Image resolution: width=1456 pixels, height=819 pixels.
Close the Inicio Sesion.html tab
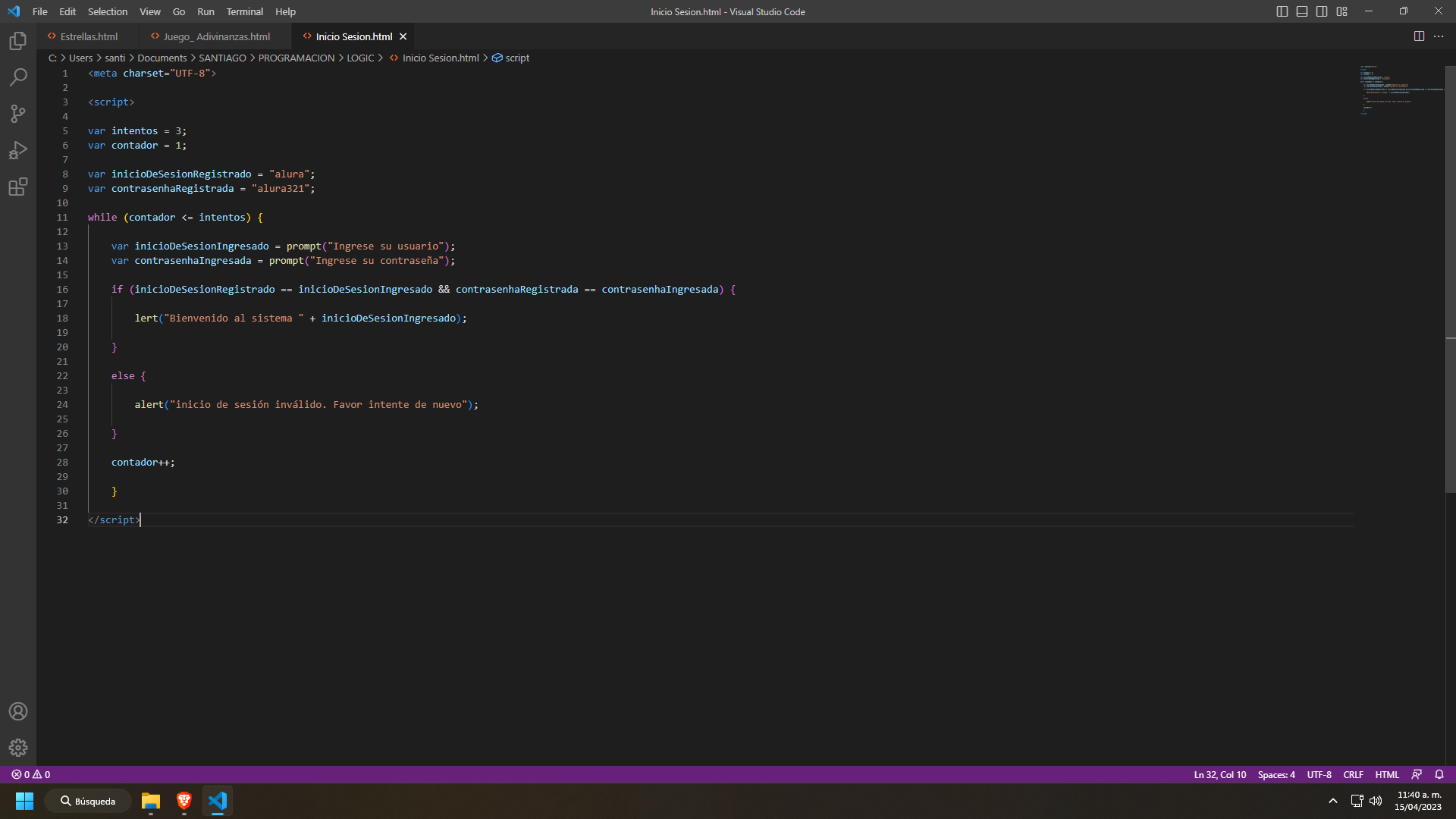403,36
